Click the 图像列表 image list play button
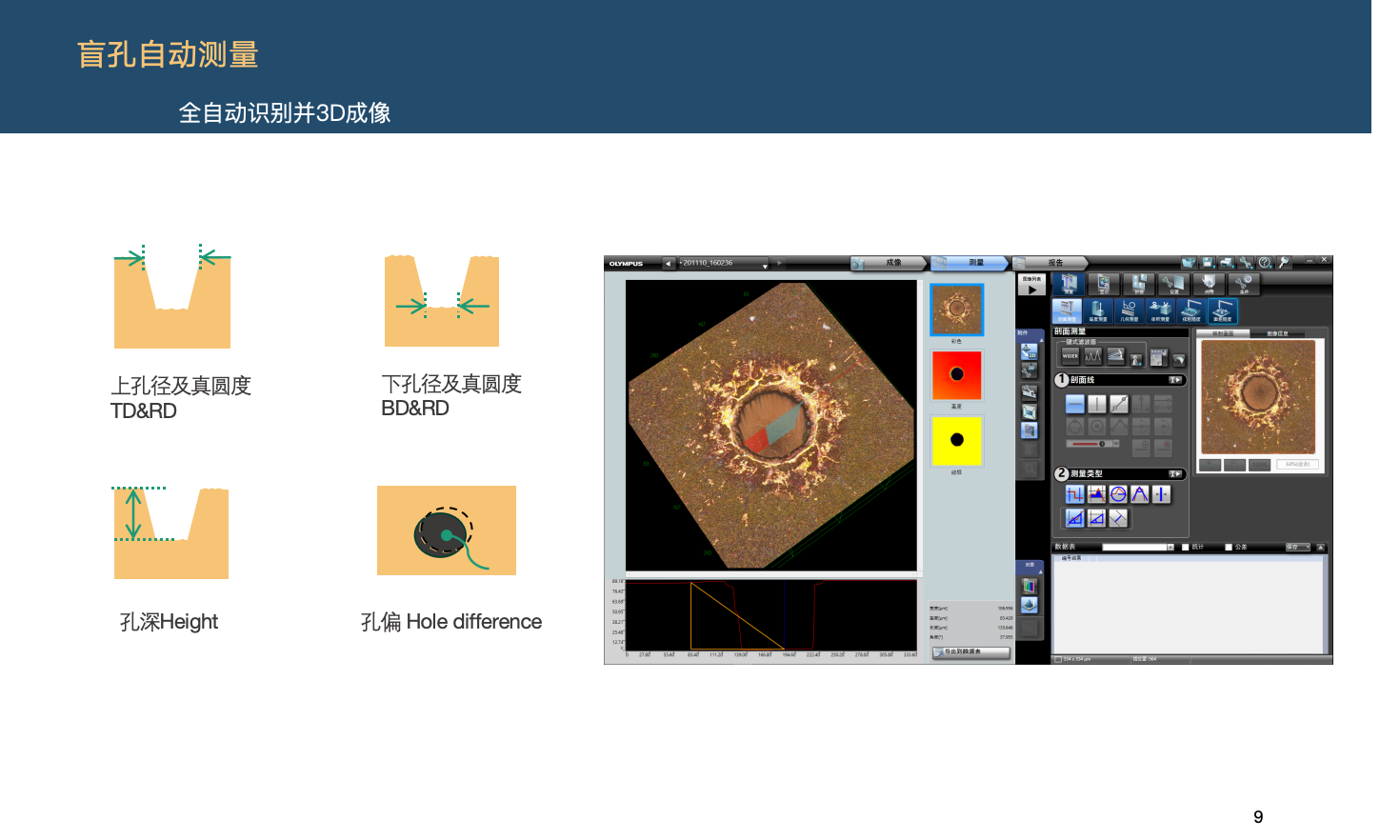This screenshot has height=840, width=1400. point(1031,286)
